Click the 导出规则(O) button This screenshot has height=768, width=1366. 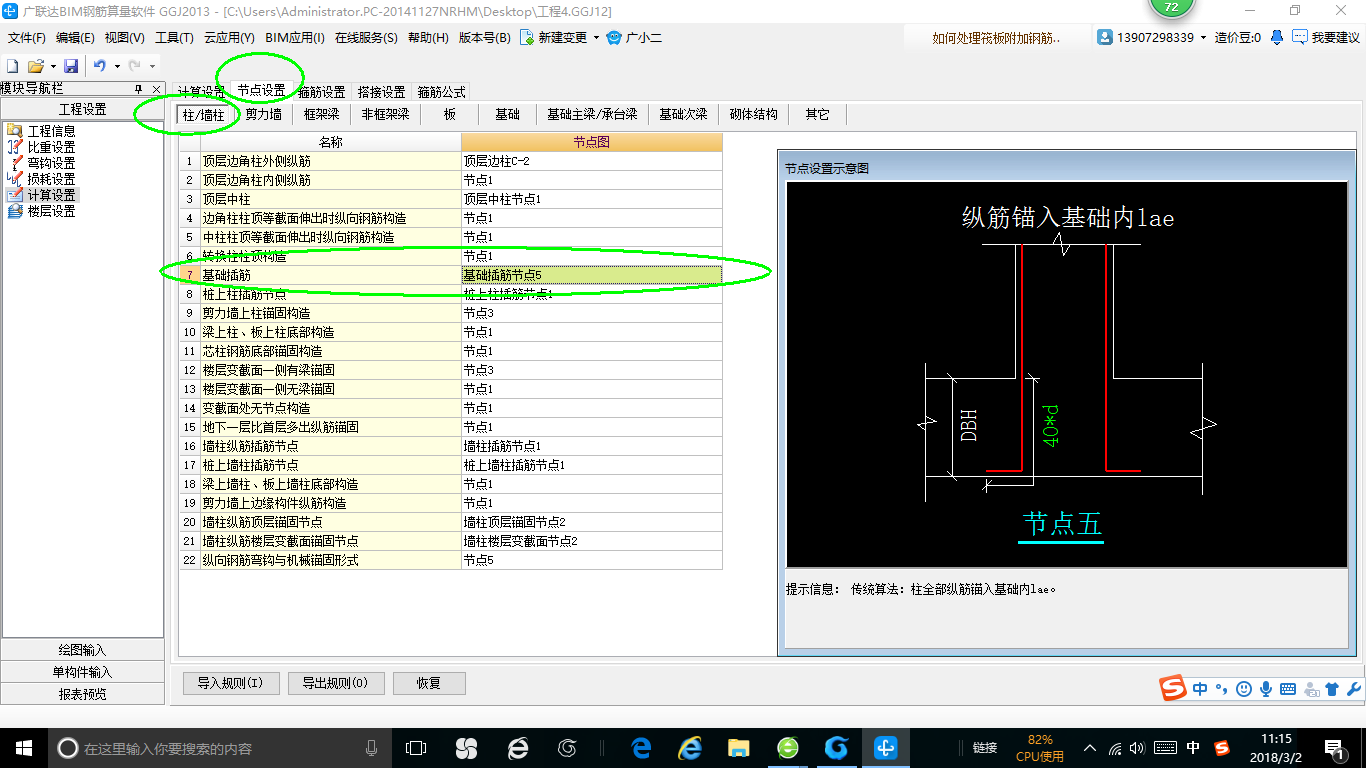[x=335, y=684]
